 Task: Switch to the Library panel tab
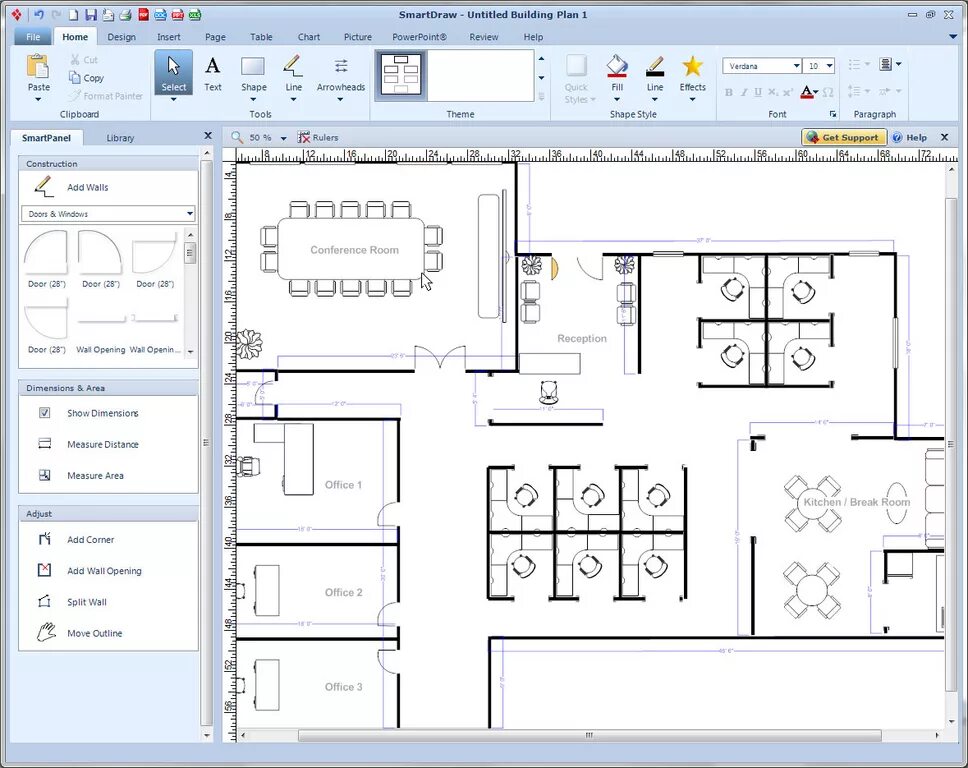(x=120, y=138)
